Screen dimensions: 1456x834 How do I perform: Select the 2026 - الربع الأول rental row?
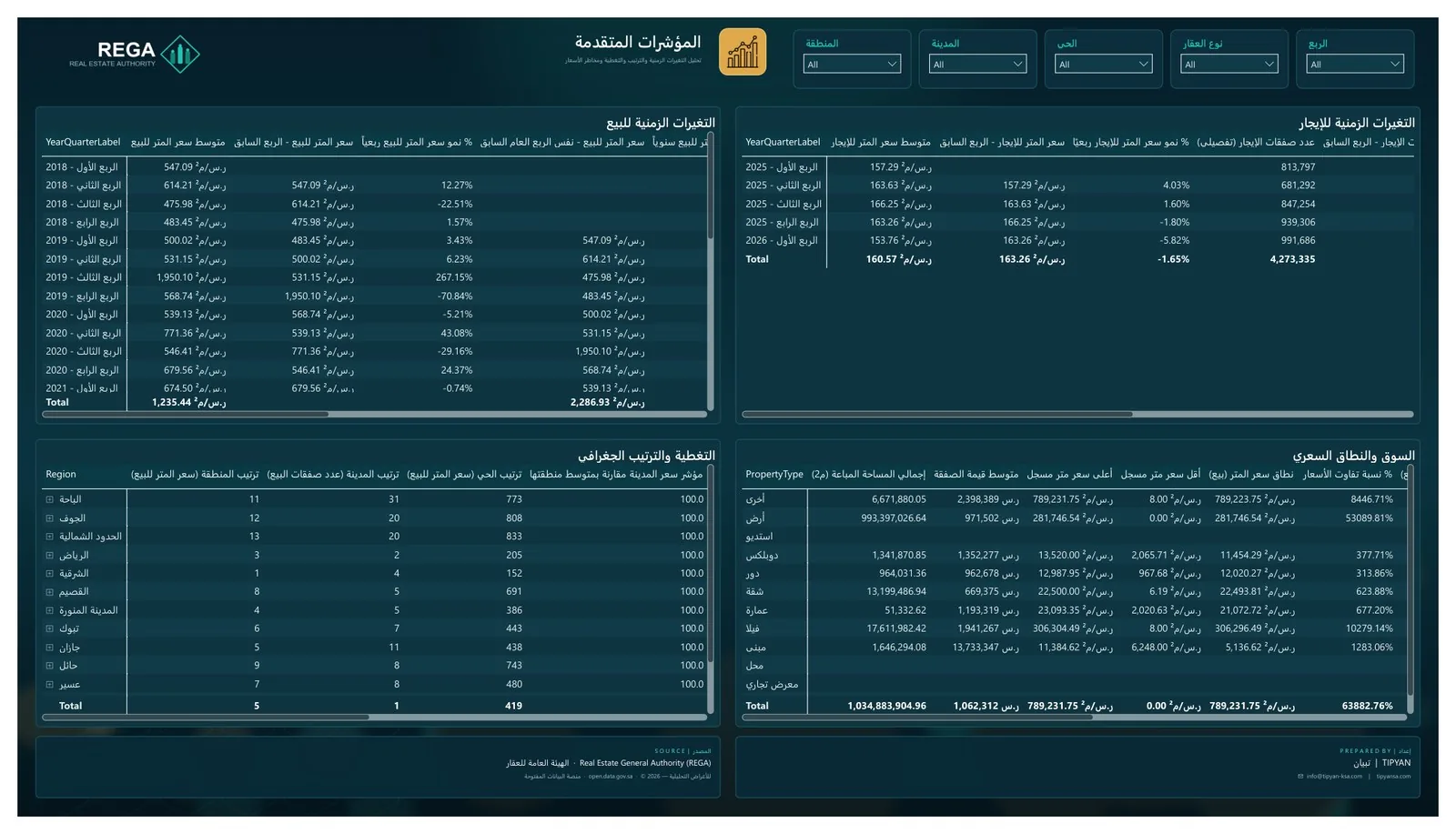tap(782, 241)
